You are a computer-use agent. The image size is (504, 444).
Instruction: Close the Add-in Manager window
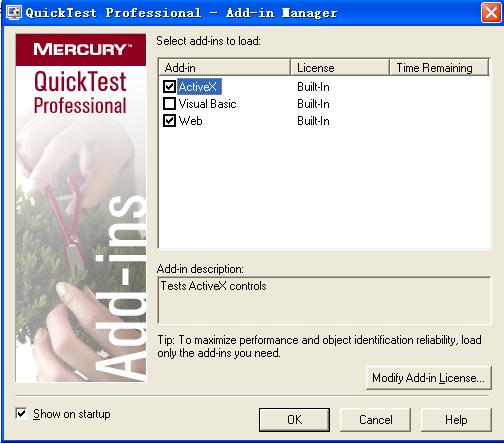point(491,13)
